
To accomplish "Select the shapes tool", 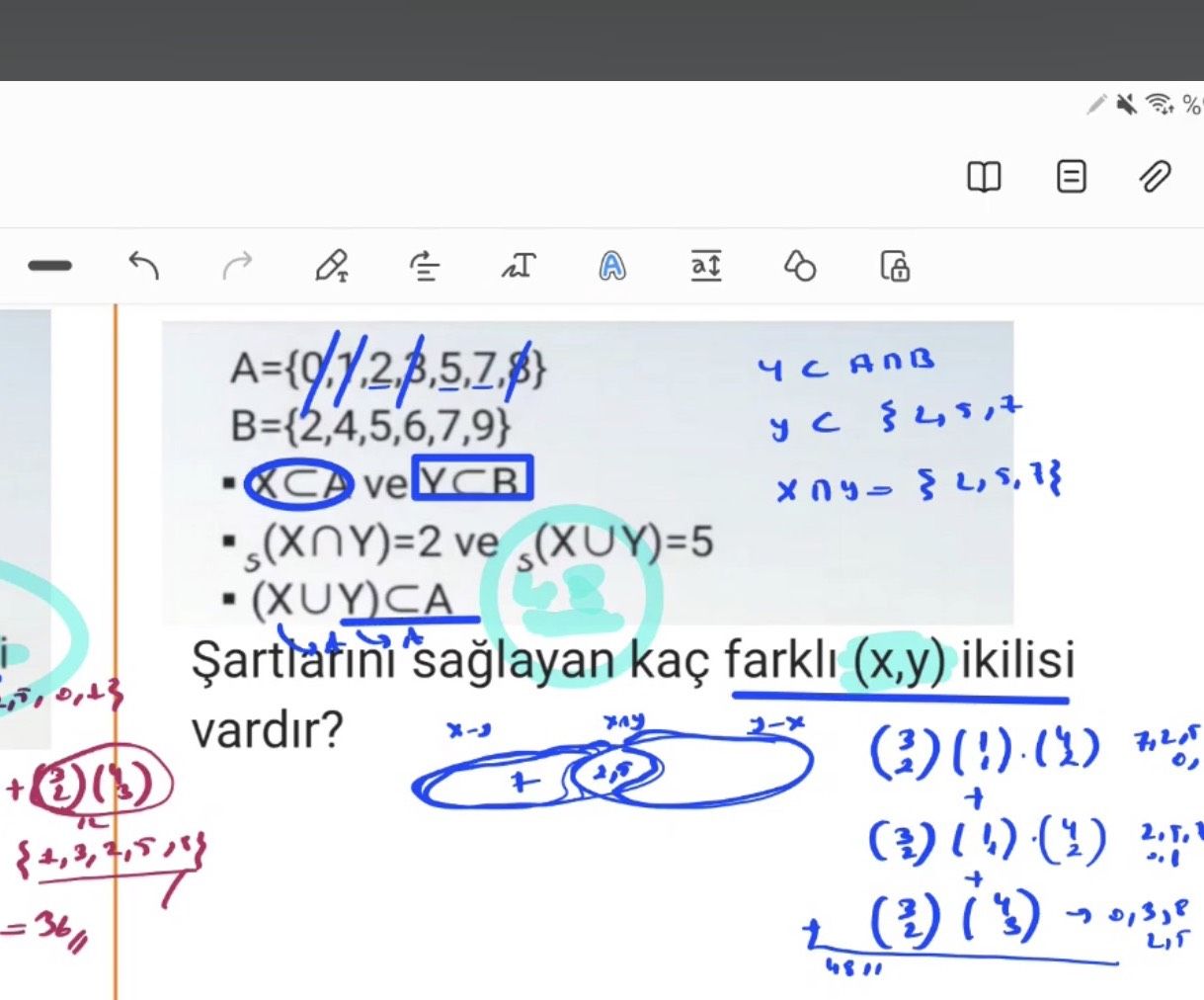I will pos(799,266).
